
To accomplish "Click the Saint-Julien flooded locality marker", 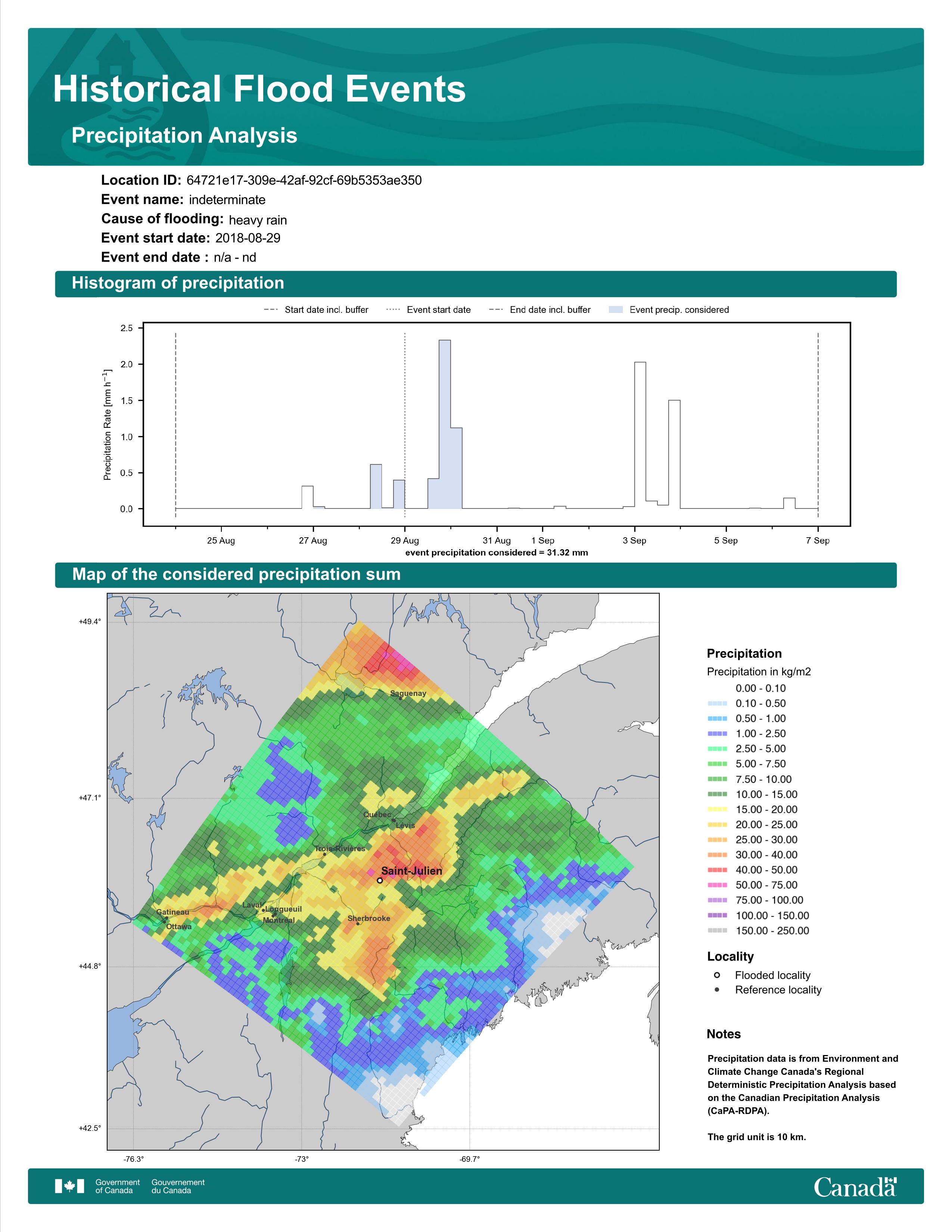I will click(x=380, y=880).
